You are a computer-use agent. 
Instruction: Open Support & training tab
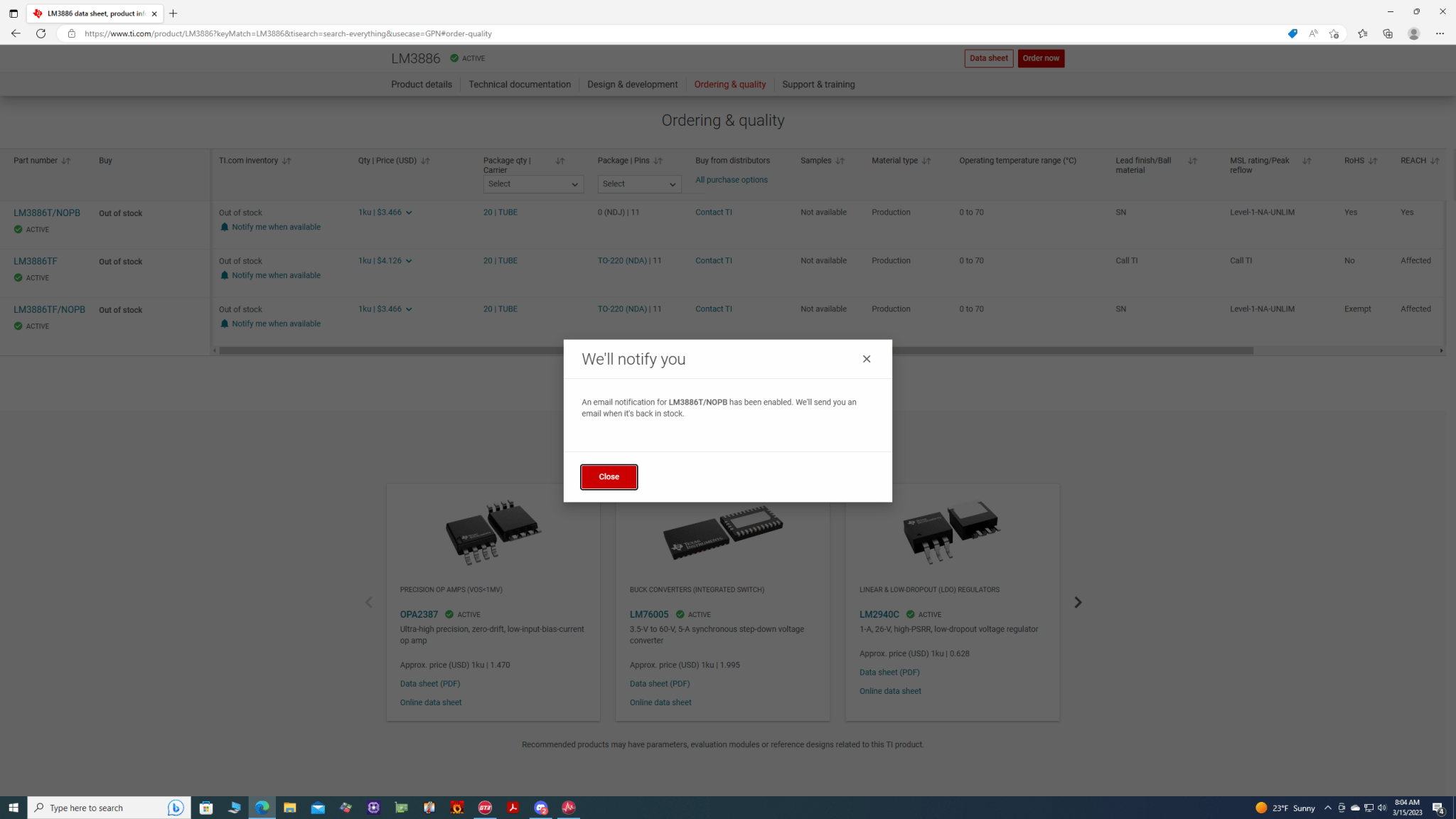click(818, 85)
